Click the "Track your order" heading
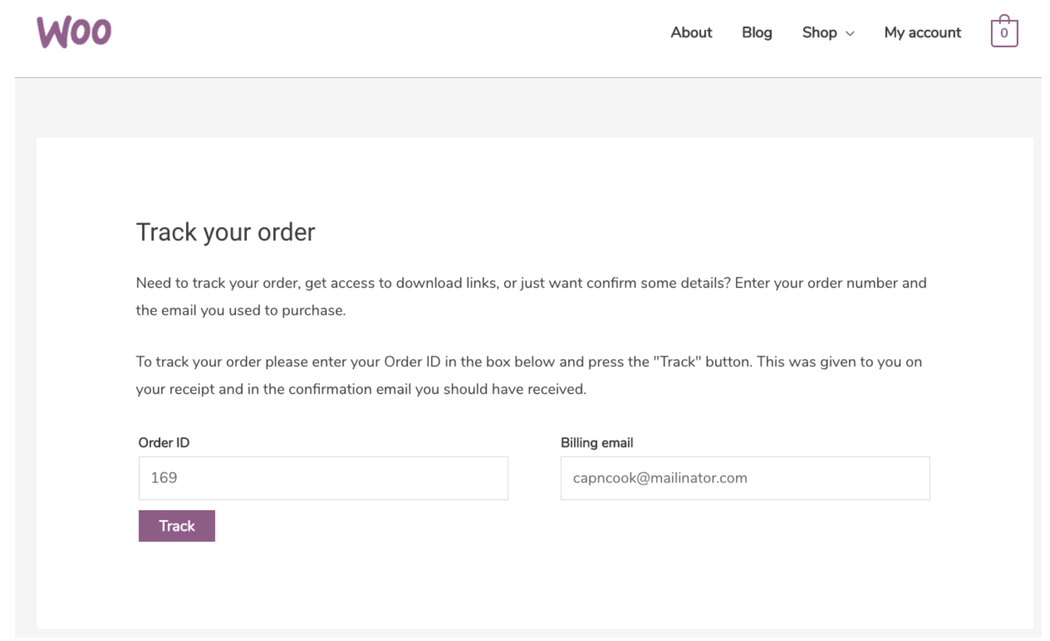This screenshot has height=641, width=1050. click(x=225, y=232)
